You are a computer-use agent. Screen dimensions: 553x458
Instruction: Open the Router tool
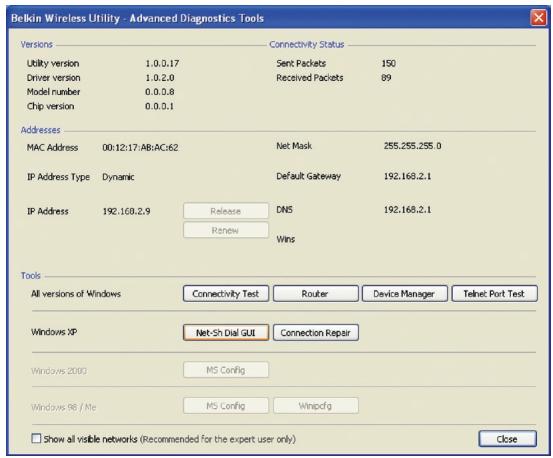(x=315, y=294)
